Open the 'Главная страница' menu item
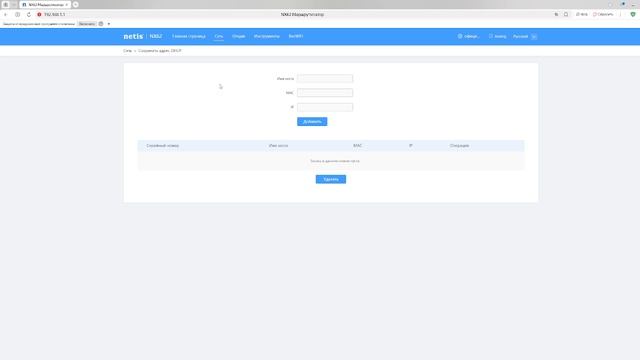 point(189,36)
